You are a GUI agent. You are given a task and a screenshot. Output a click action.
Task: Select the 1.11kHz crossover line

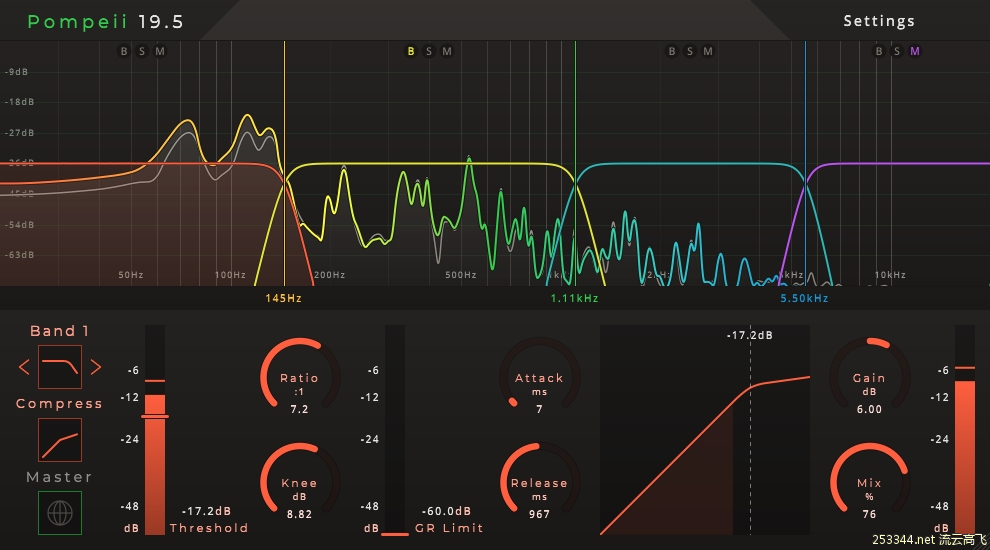[x=575, y=163]
